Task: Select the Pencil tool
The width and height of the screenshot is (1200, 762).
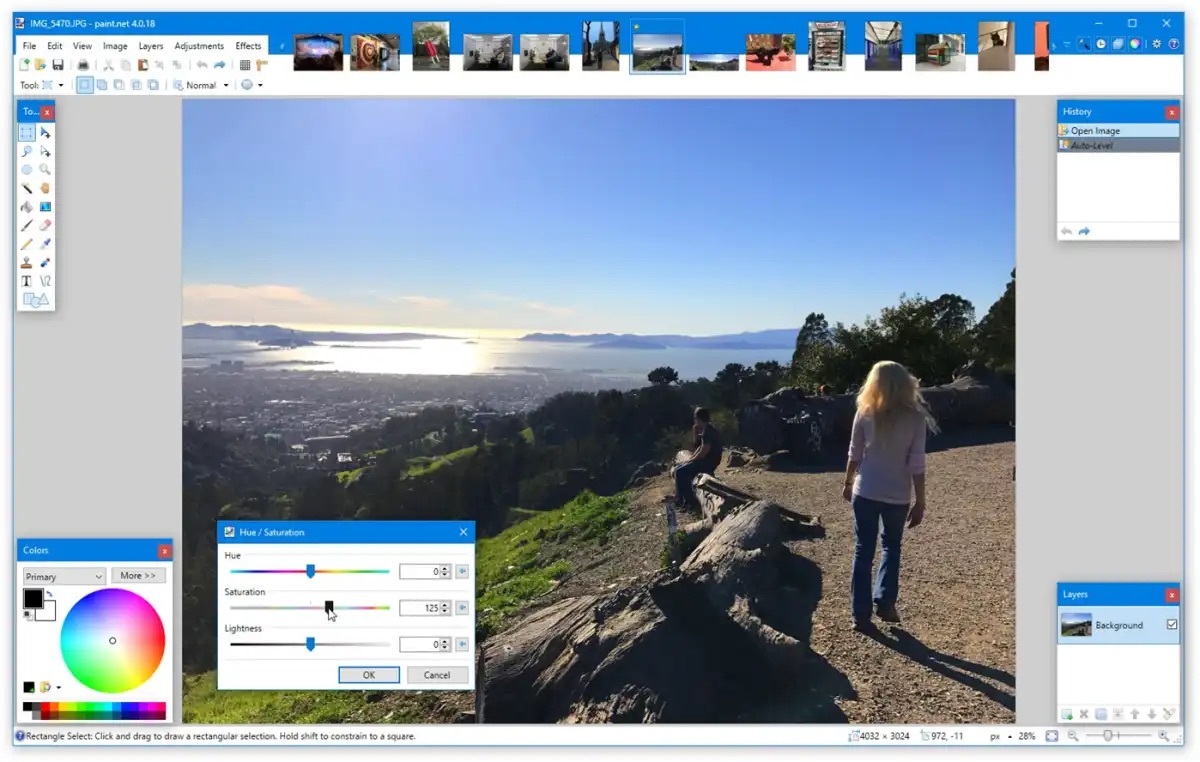Action: (27, 244)
